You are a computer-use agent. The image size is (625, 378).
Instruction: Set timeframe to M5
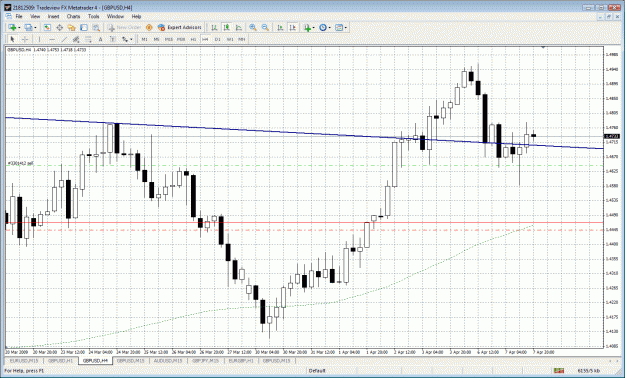pyautogui.click(x=157, y=39)
